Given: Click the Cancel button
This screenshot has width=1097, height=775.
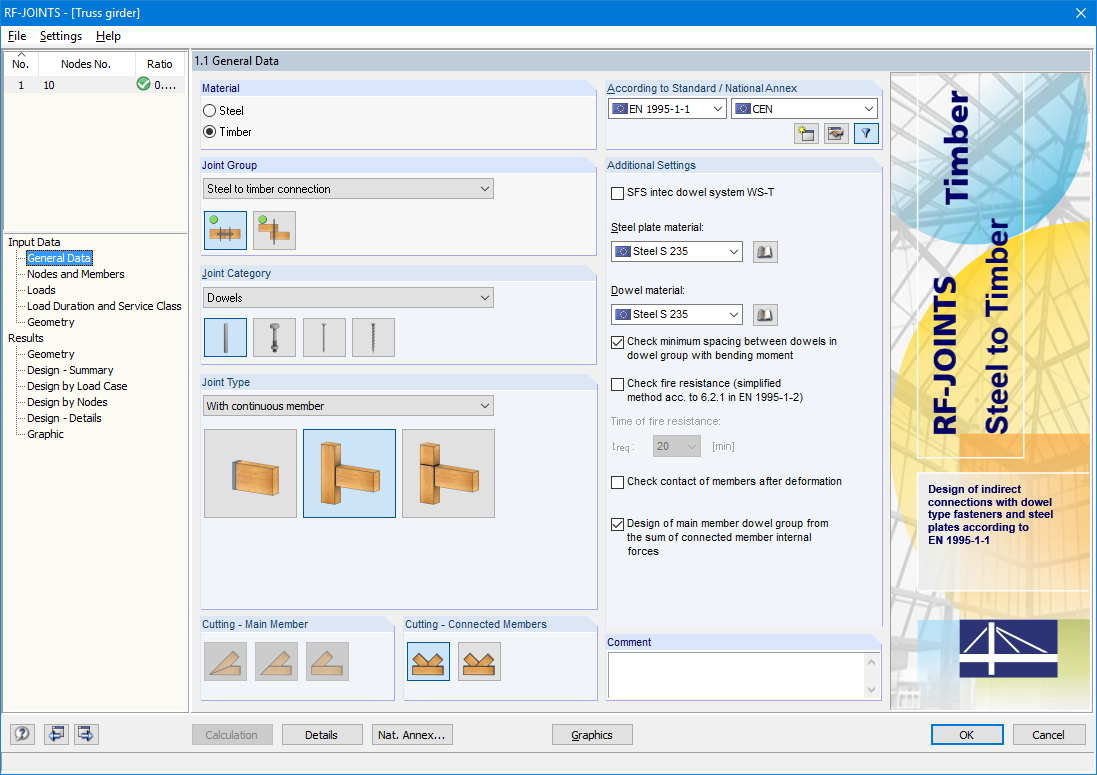Looking at the screenshot, I should 1049,735.
